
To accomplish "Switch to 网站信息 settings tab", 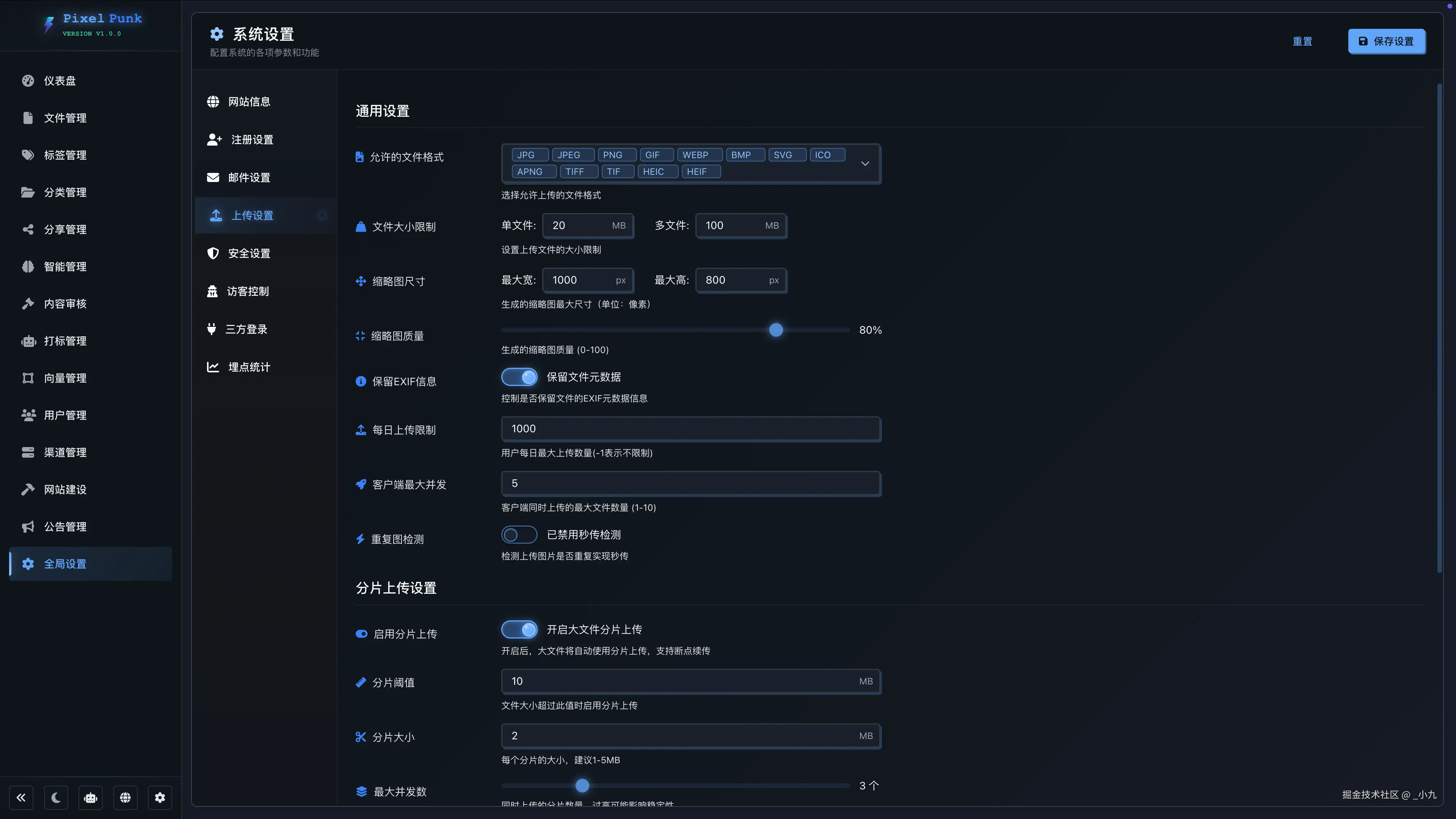I will pyautogui.click(x=249, y=102).
